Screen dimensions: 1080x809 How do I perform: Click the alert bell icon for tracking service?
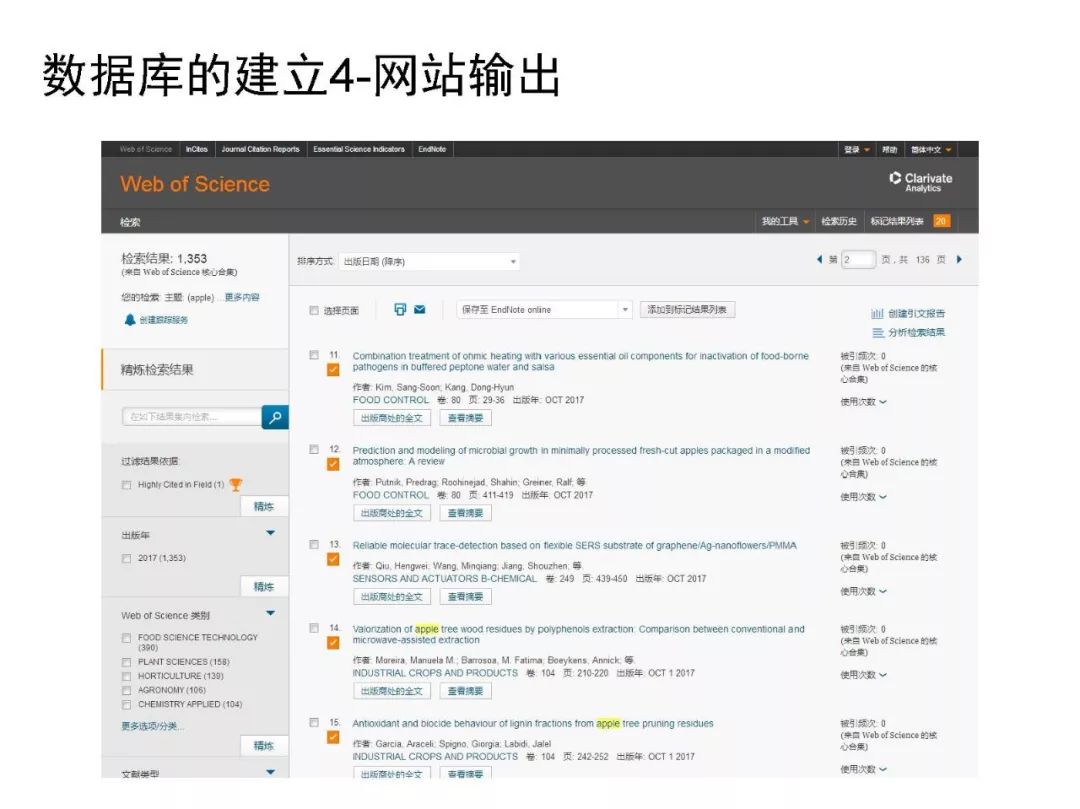pos(129,319)
